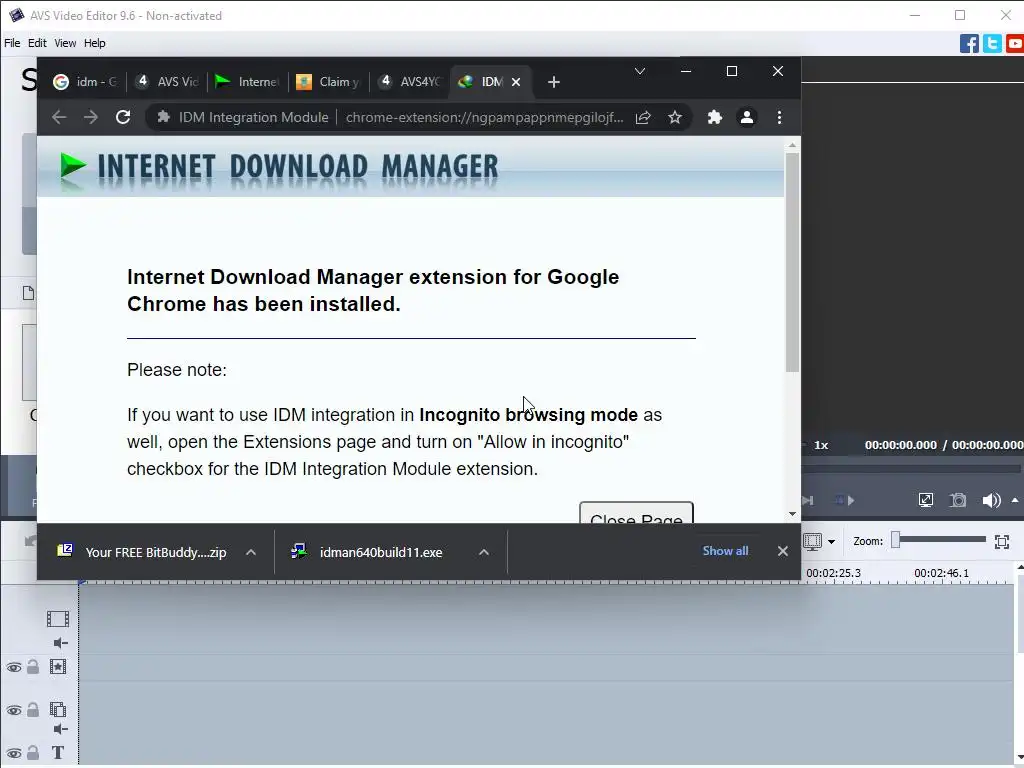The width and height of the screenshot is (1024, 768).
Task: Click the AVS timeline Zoom slider
Action: point(939,540)
